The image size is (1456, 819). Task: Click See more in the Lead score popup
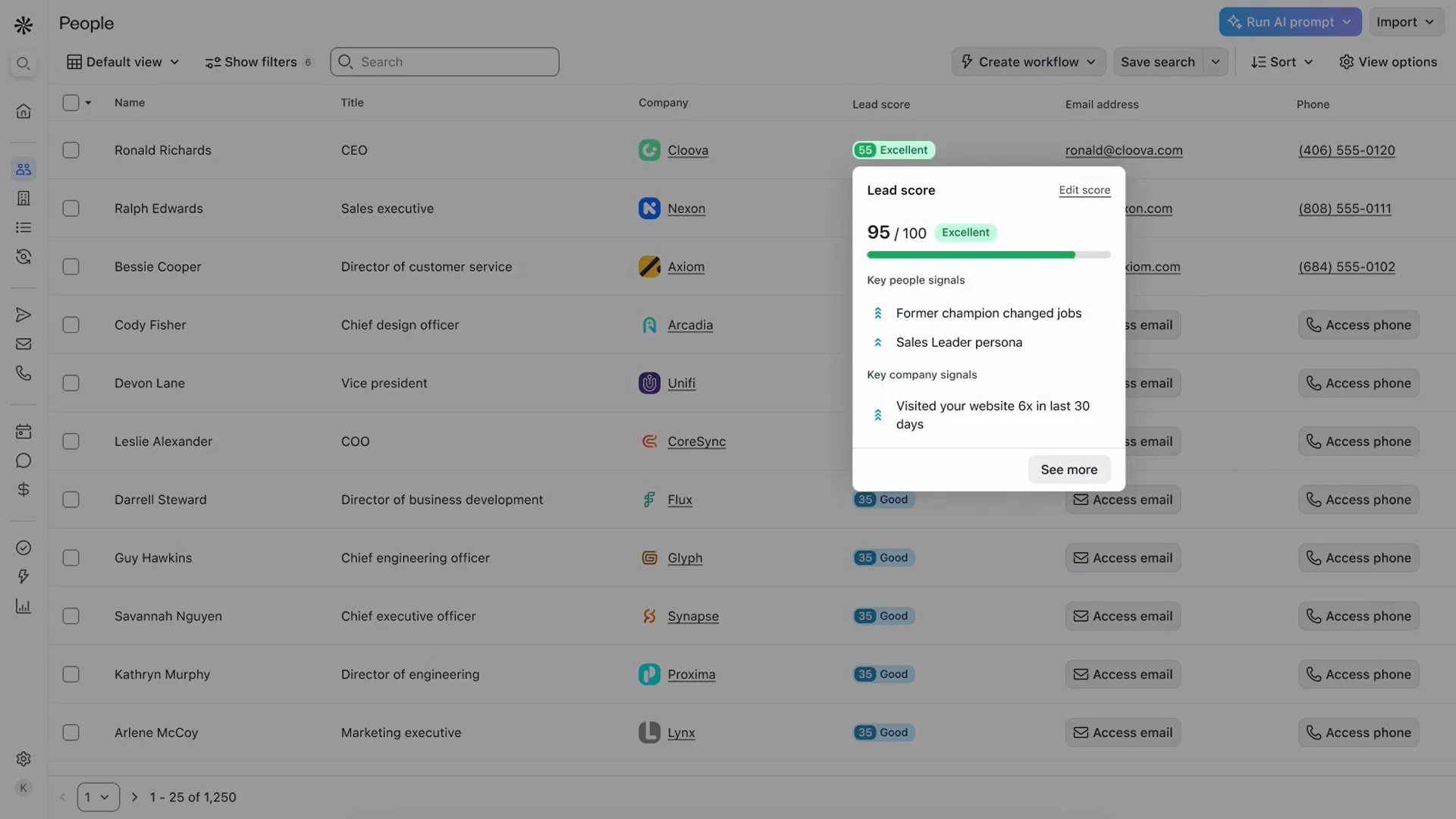coord(1068,469)
